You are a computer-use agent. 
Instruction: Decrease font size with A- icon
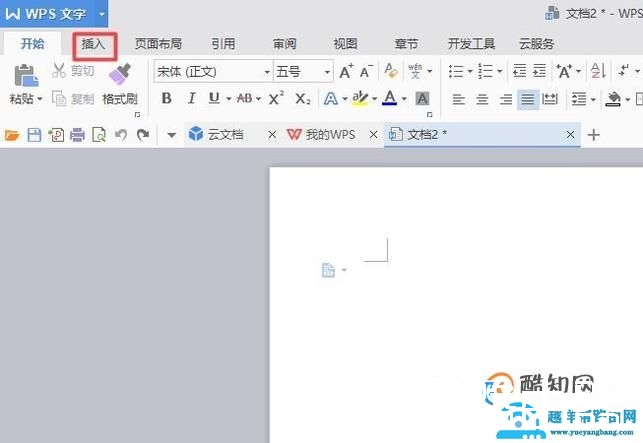(366, 71)
